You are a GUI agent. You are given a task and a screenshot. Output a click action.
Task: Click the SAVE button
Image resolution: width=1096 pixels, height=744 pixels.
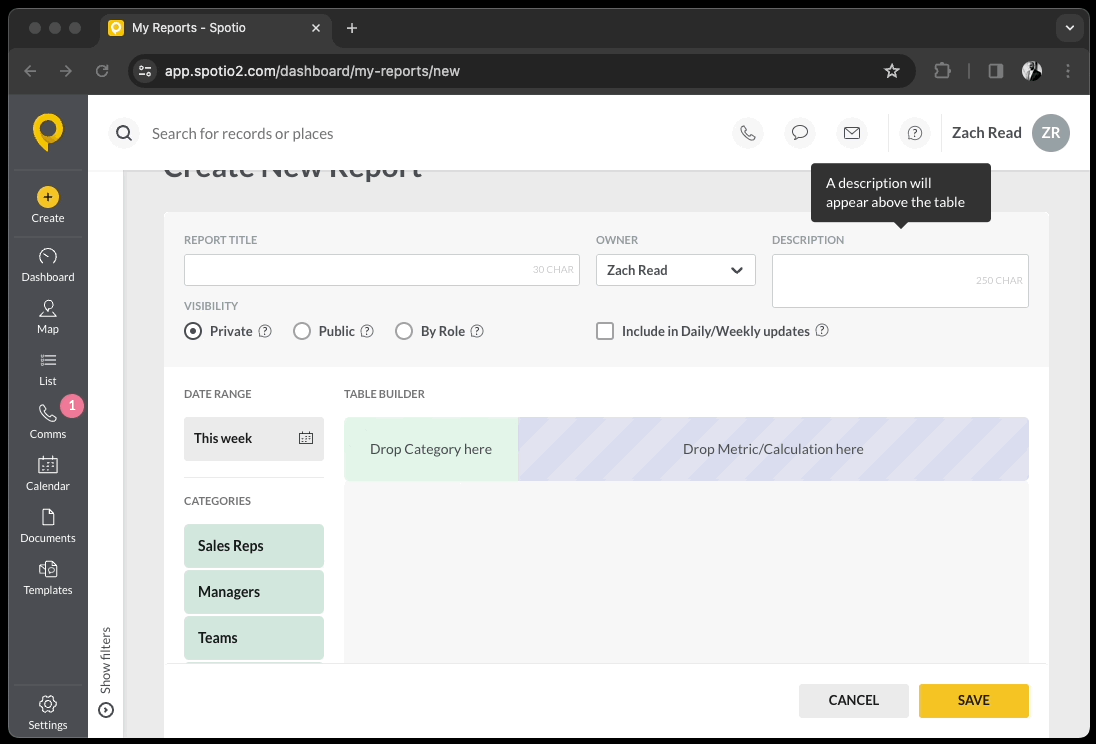pos(974,701)
